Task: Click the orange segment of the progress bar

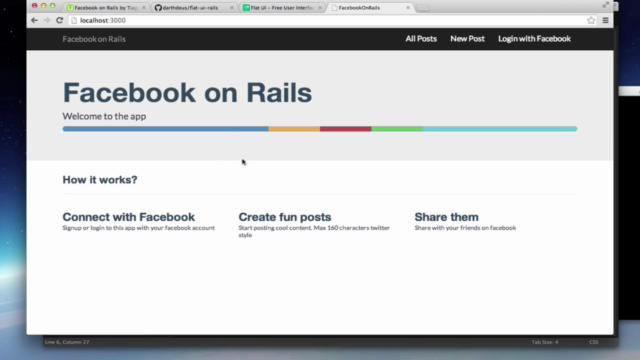Action: point(294,129)
